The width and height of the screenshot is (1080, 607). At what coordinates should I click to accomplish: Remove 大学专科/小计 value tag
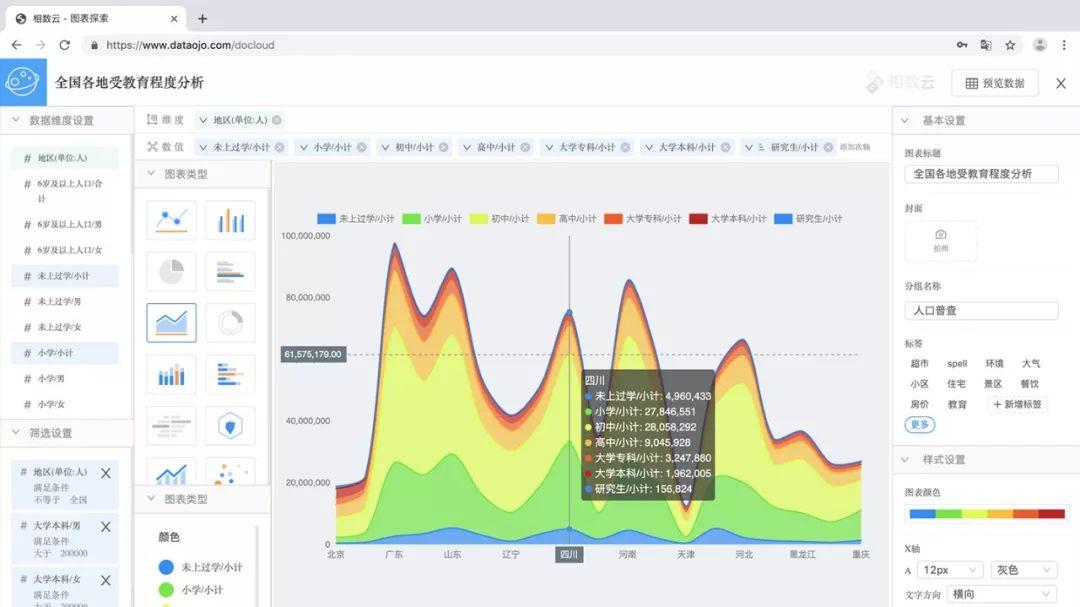[625, 147]
